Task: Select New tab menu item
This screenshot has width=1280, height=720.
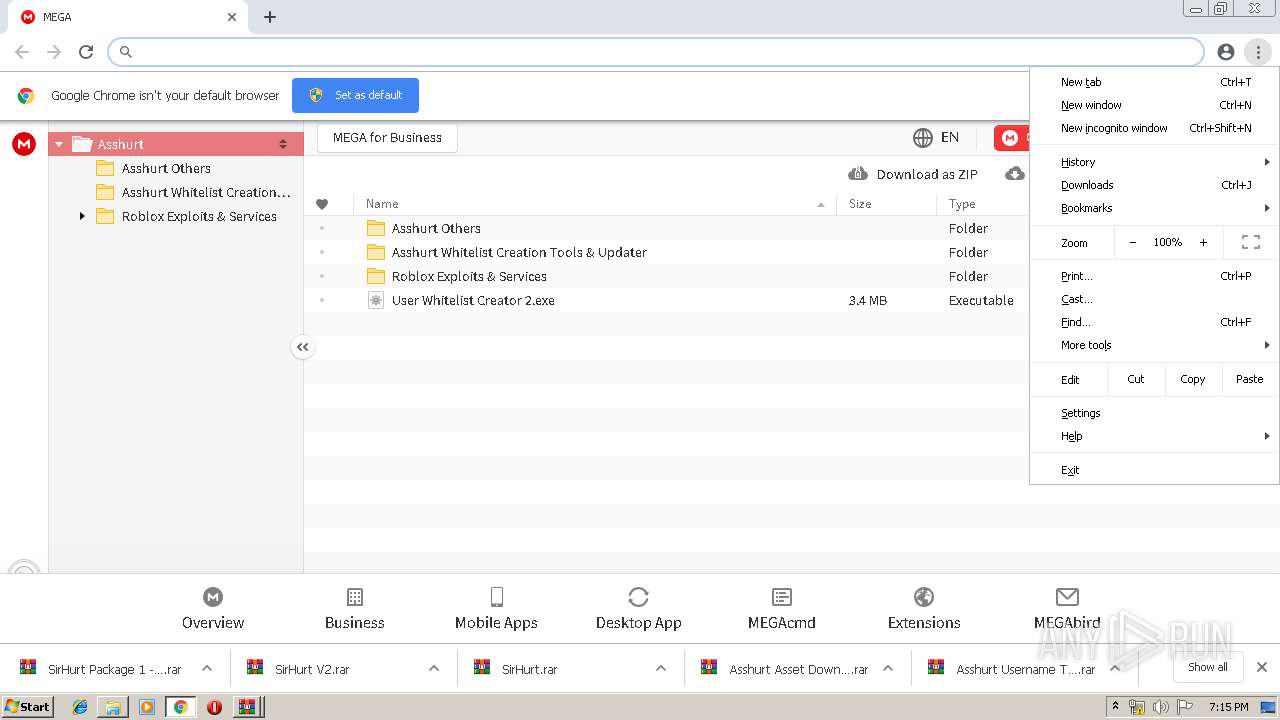Action: 1154,82
